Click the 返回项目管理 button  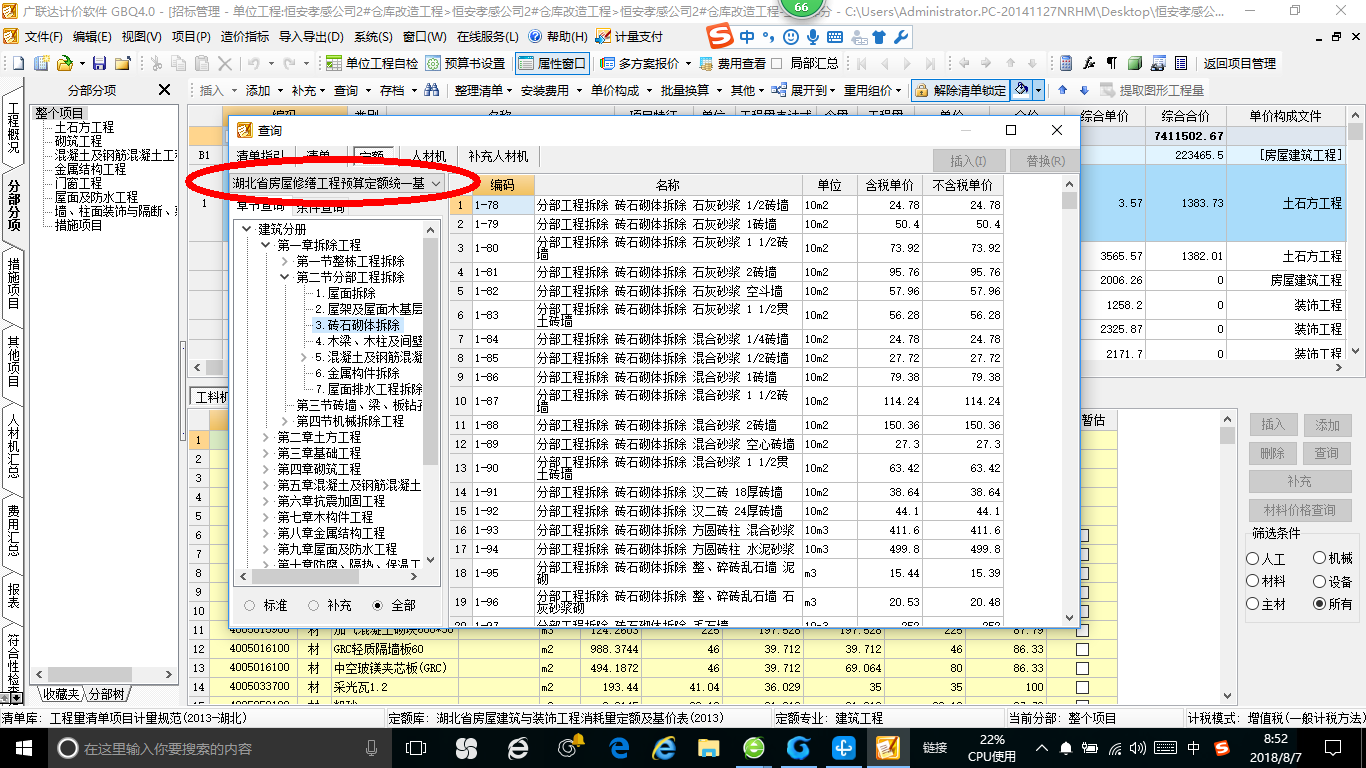1239,63
